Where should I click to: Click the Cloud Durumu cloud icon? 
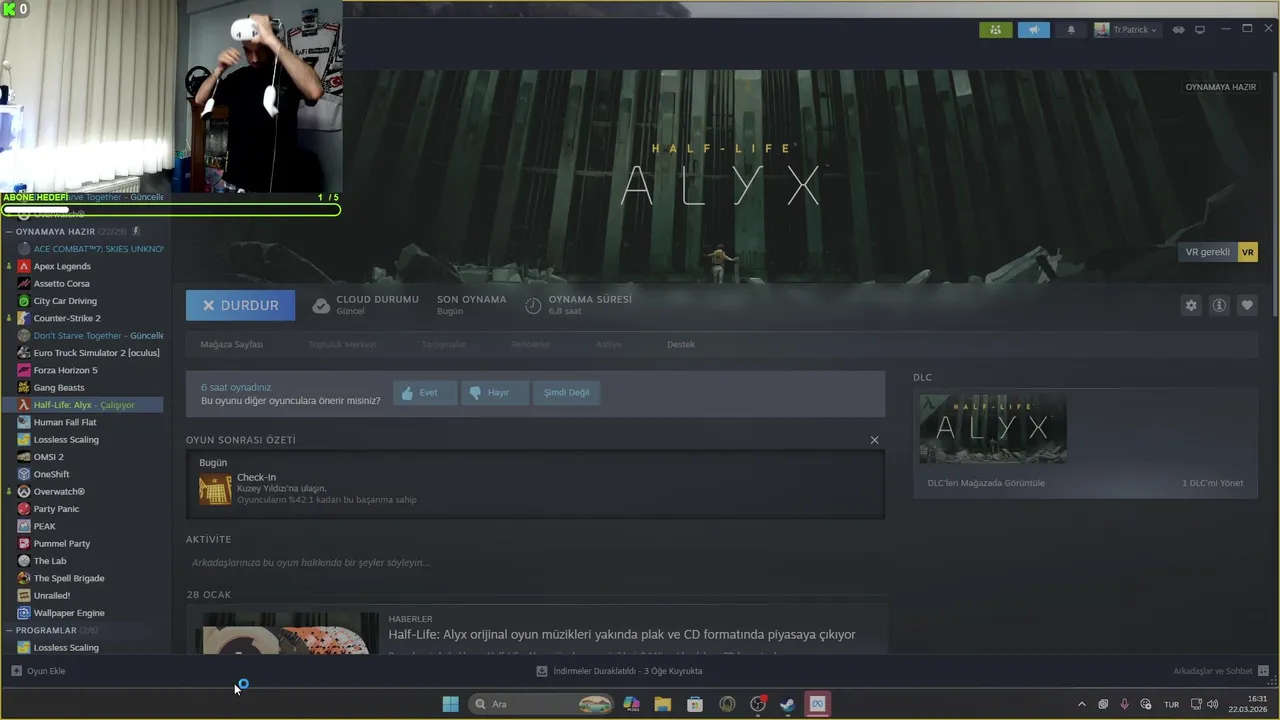coord(321,306)
